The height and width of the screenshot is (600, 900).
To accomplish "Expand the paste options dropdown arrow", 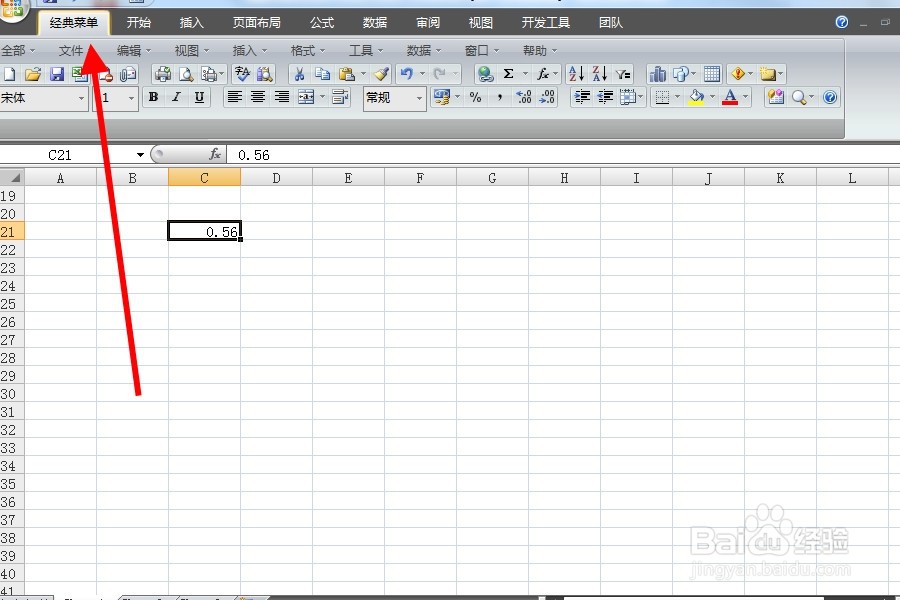I will [x=363, y=74].
